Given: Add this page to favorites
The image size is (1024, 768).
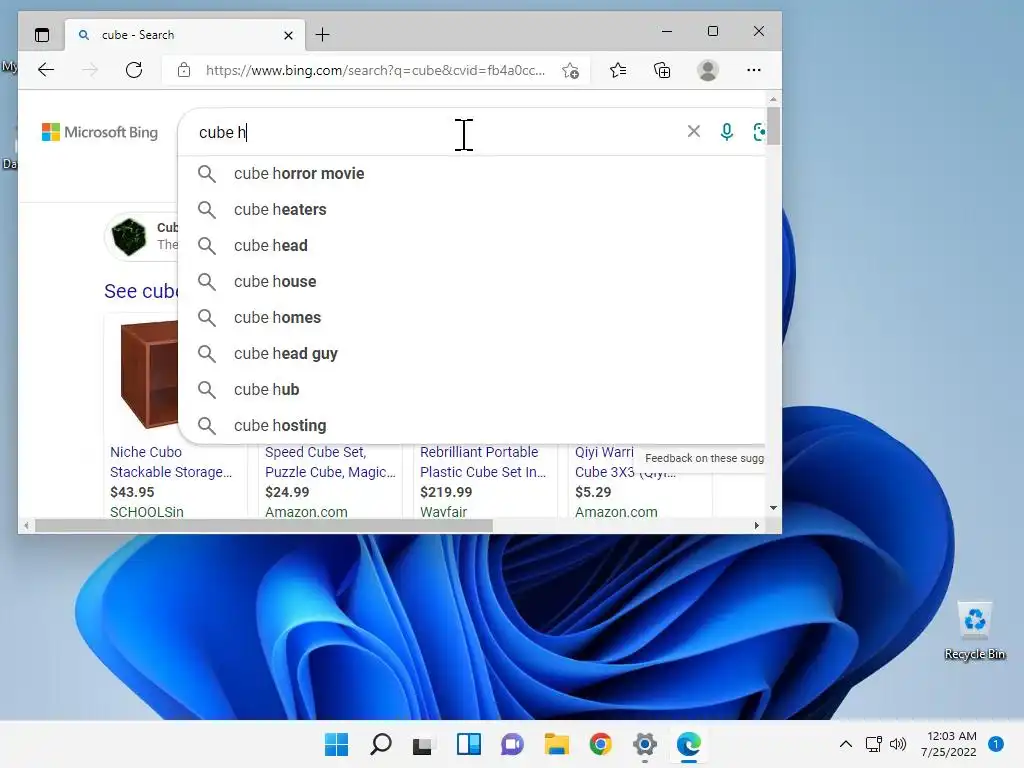Looking at the screenshot, I should click(570, 71).
